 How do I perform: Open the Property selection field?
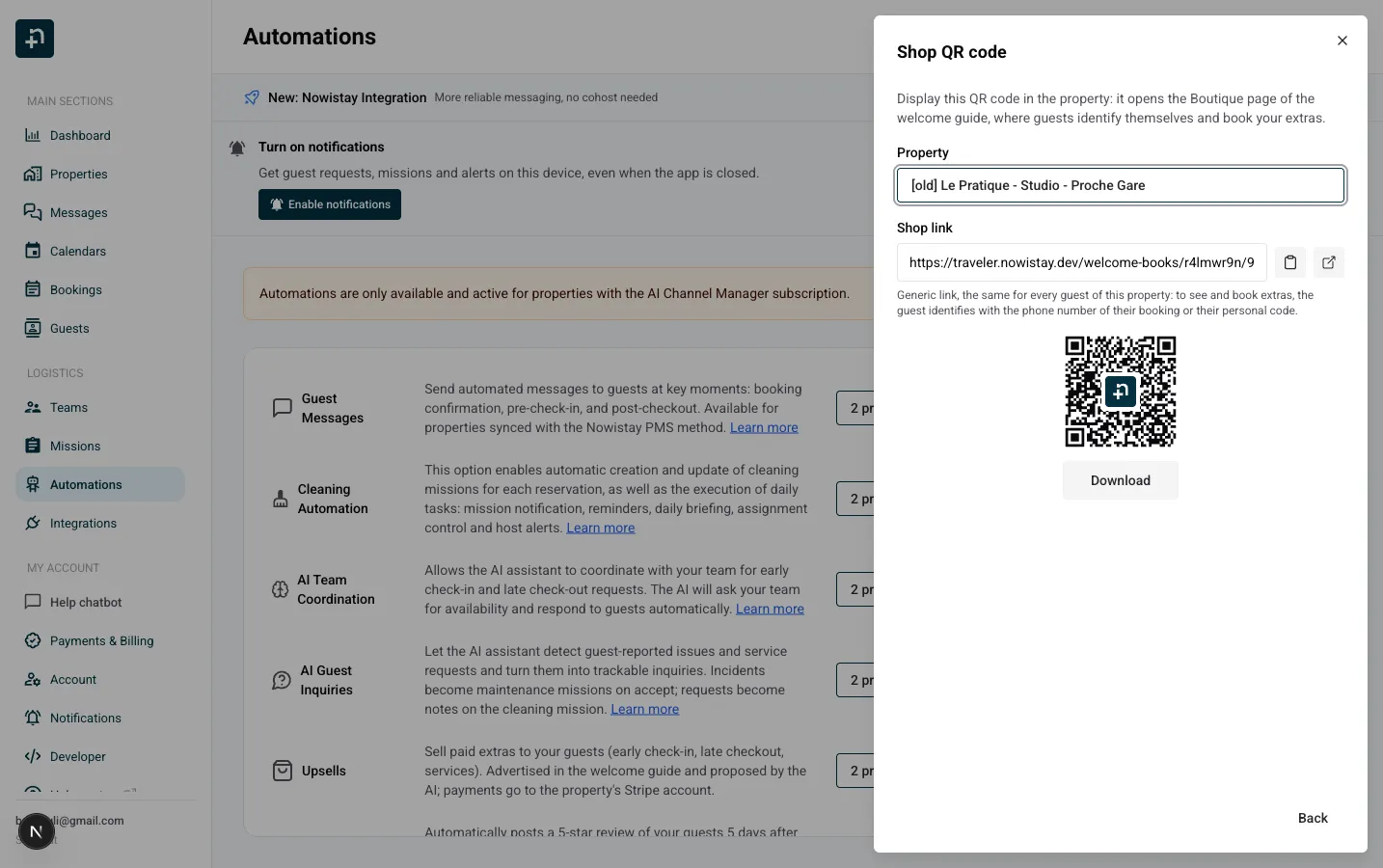1121,185
